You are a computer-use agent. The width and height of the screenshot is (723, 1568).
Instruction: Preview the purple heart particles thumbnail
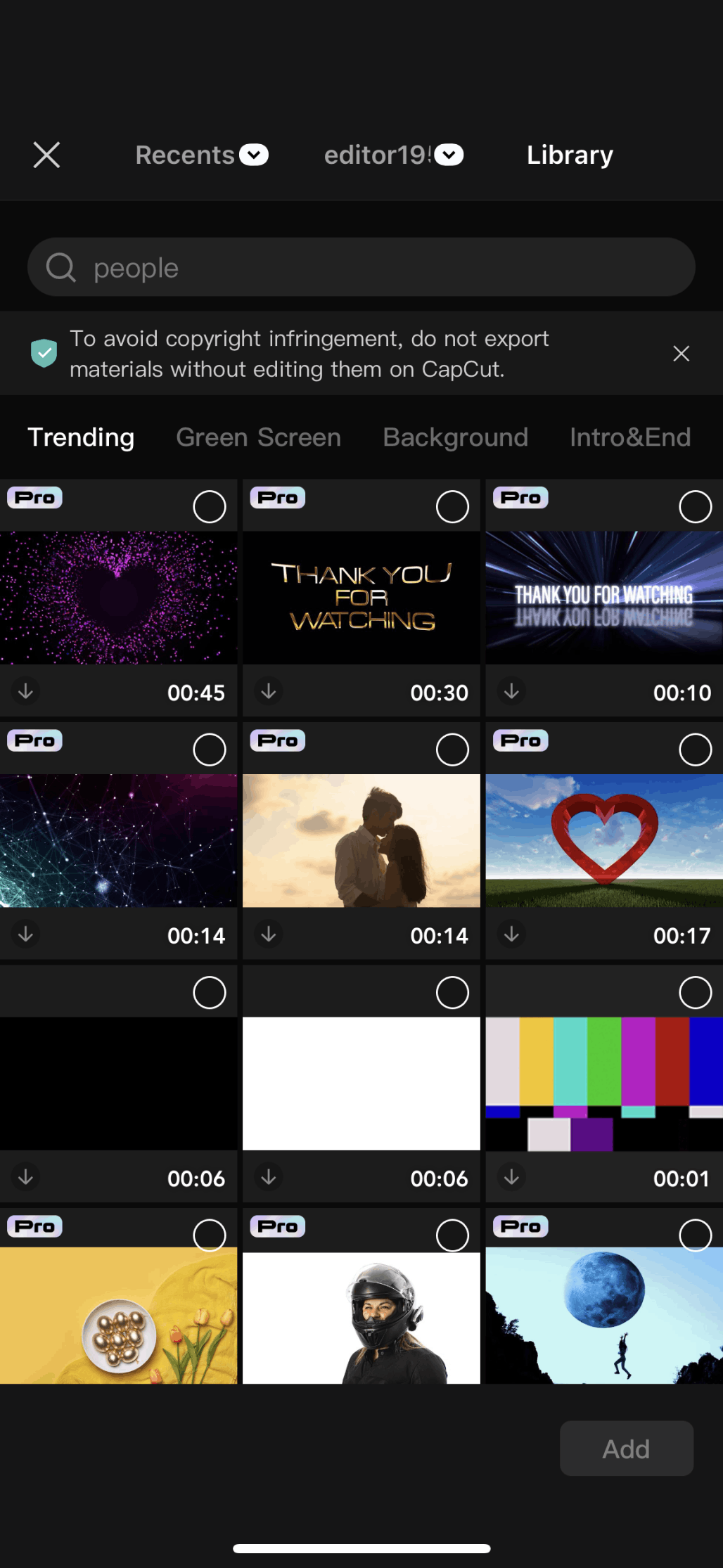pyautogui.click(x=118, y=598)
